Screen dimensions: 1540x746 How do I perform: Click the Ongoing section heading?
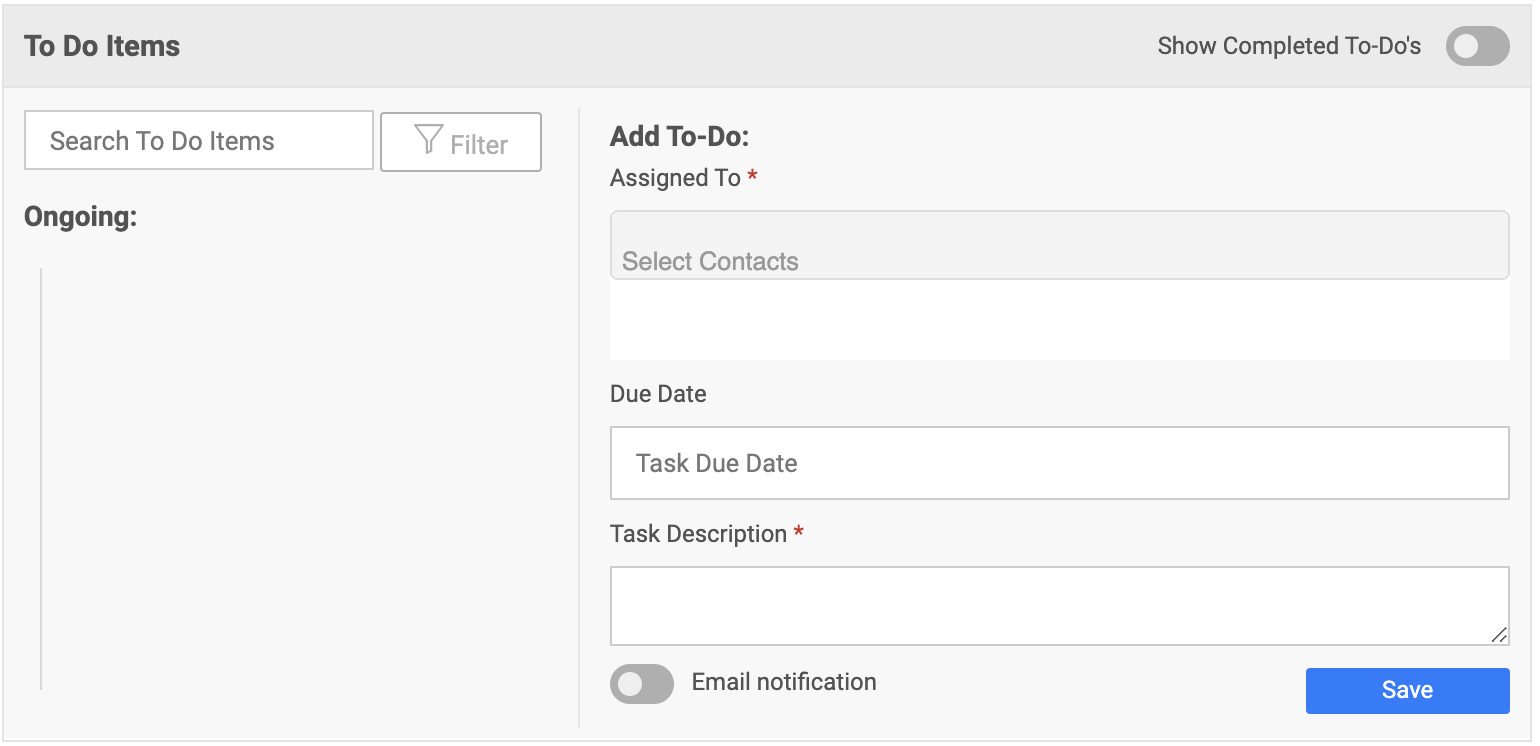coord(80,217)
